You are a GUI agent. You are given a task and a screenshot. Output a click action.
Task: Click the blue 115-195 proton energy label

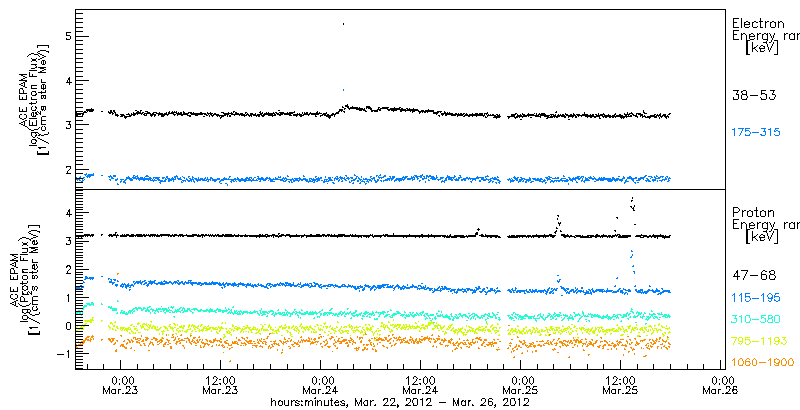(x=756, y=298)
